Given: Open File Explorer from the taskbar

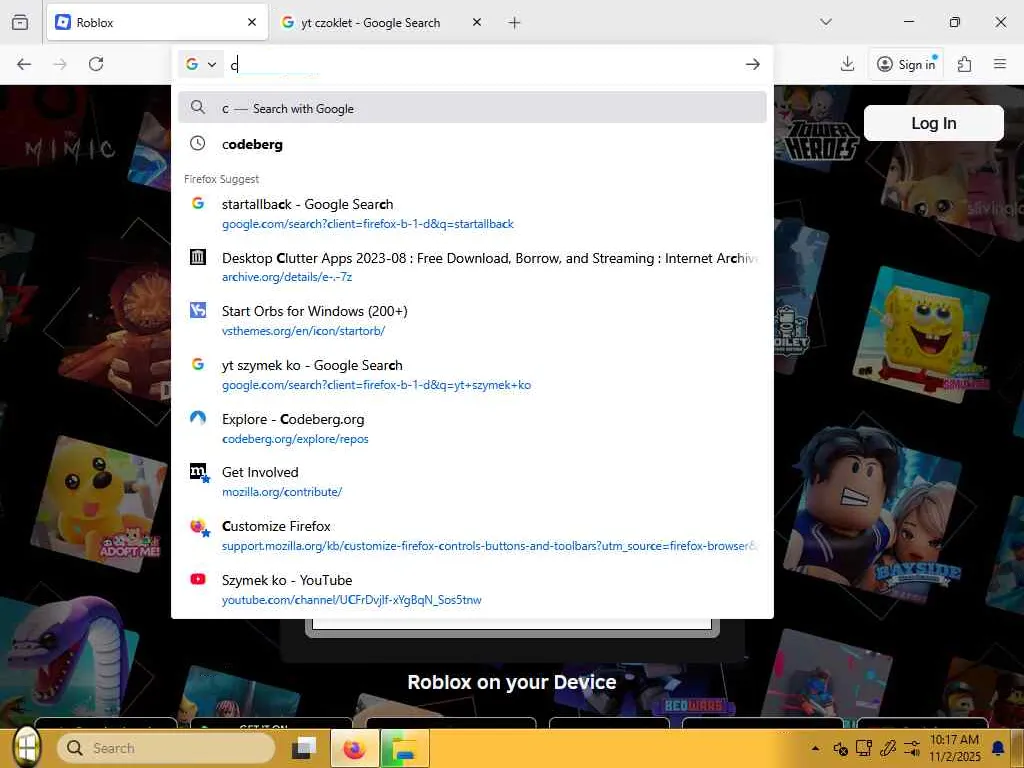Looking at the screenshot, I should (x=405, y=748).
